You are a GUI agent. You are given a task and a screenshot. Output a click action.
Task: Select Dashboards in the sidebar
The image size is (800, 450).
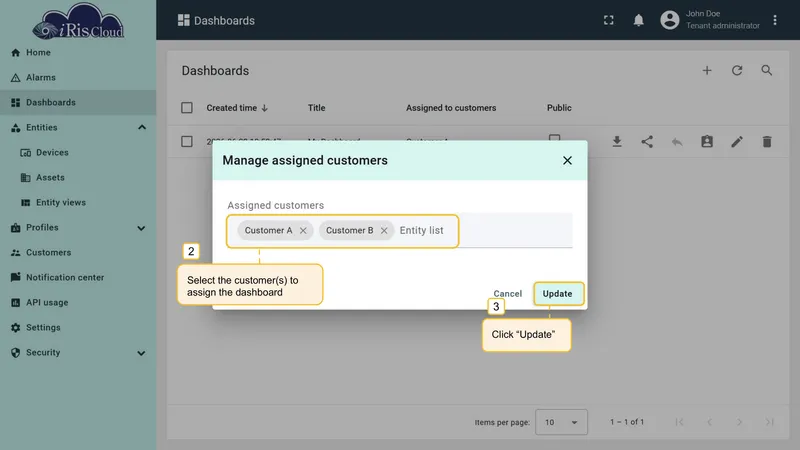coord(78,103)
